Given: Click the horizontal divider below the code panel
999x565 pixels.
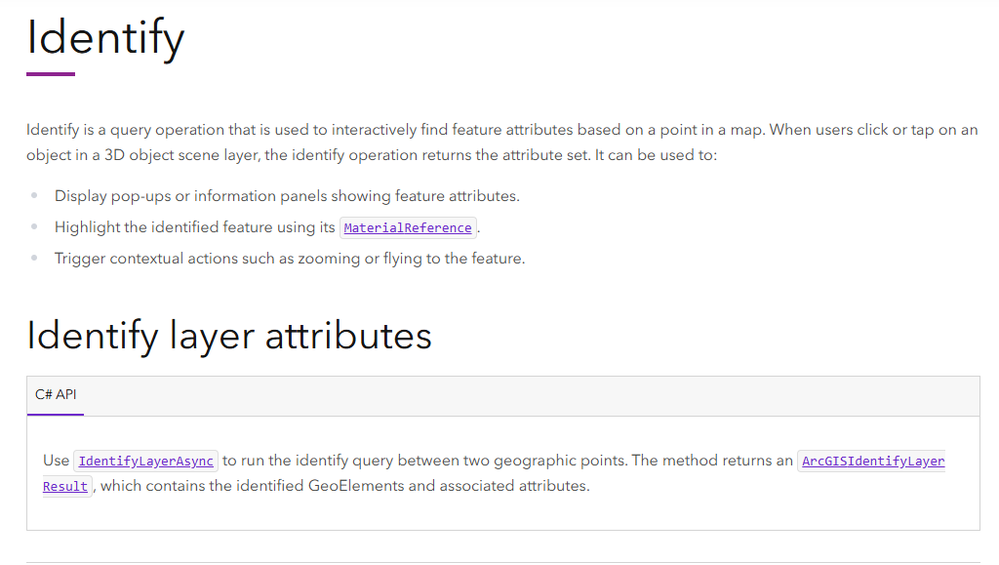Looking at the screenshot, I should 502,562.
